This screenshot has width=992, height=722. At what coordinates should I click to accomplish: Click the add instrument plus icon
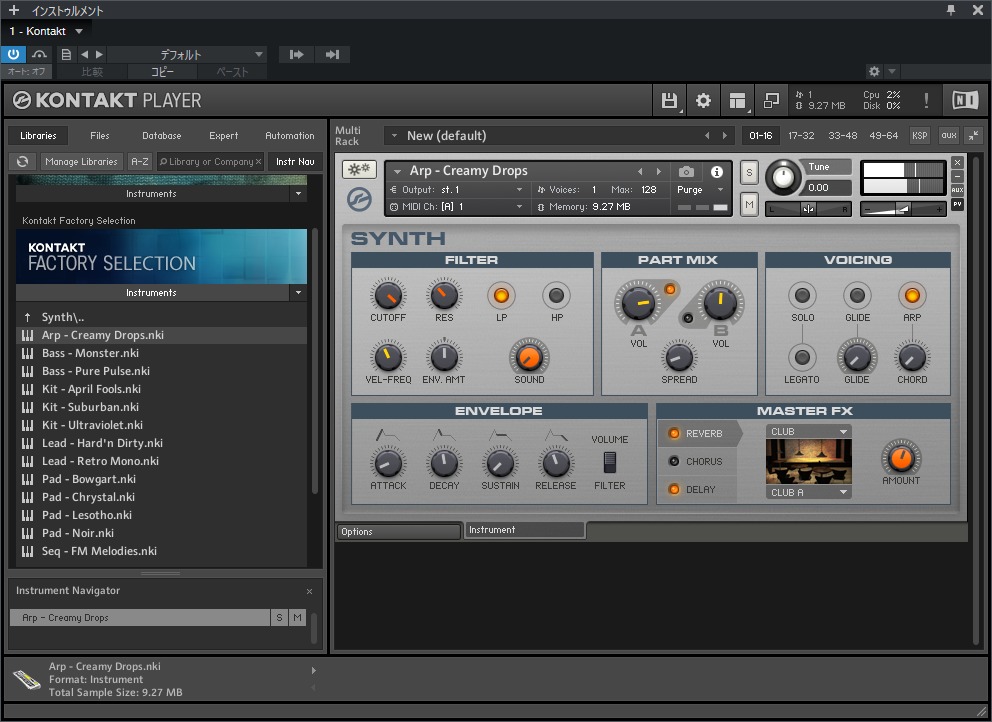point(13,10)
